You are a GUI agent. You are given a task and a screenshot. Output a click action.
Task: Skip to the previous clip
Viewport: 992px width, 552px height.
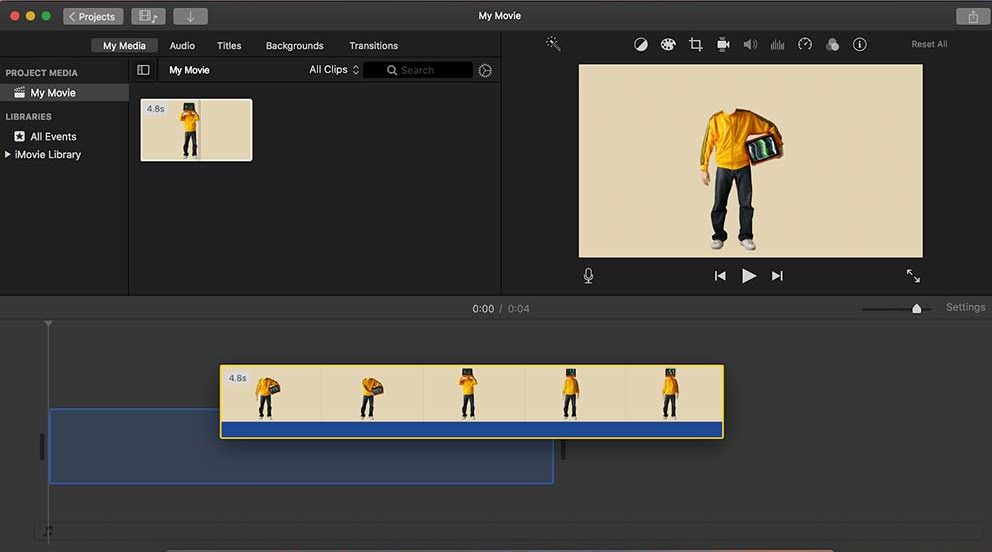click(x=720, y=276)
